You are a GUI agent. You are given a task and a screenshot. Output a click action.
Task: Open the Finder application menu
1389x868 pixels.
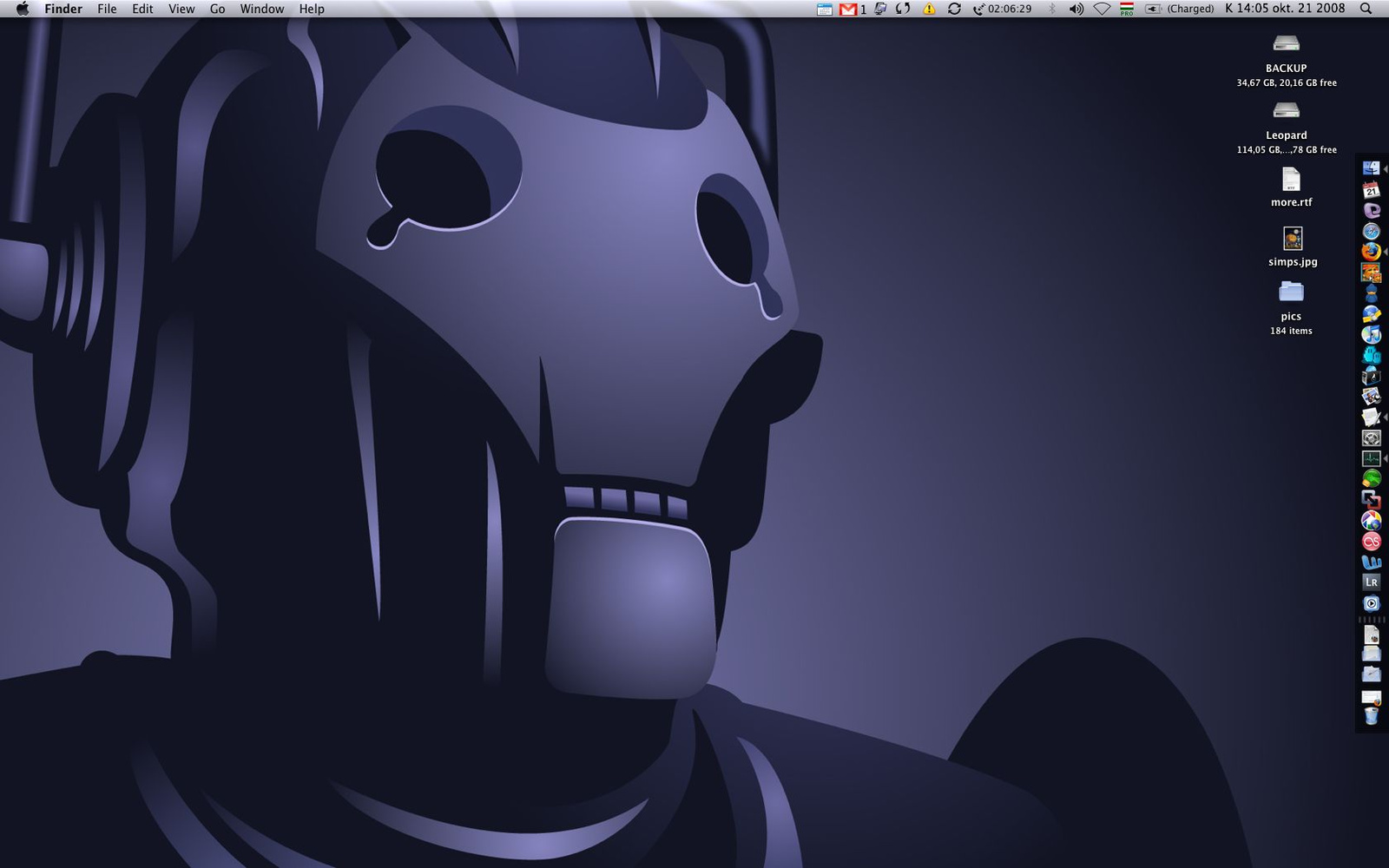coord(63,9)
